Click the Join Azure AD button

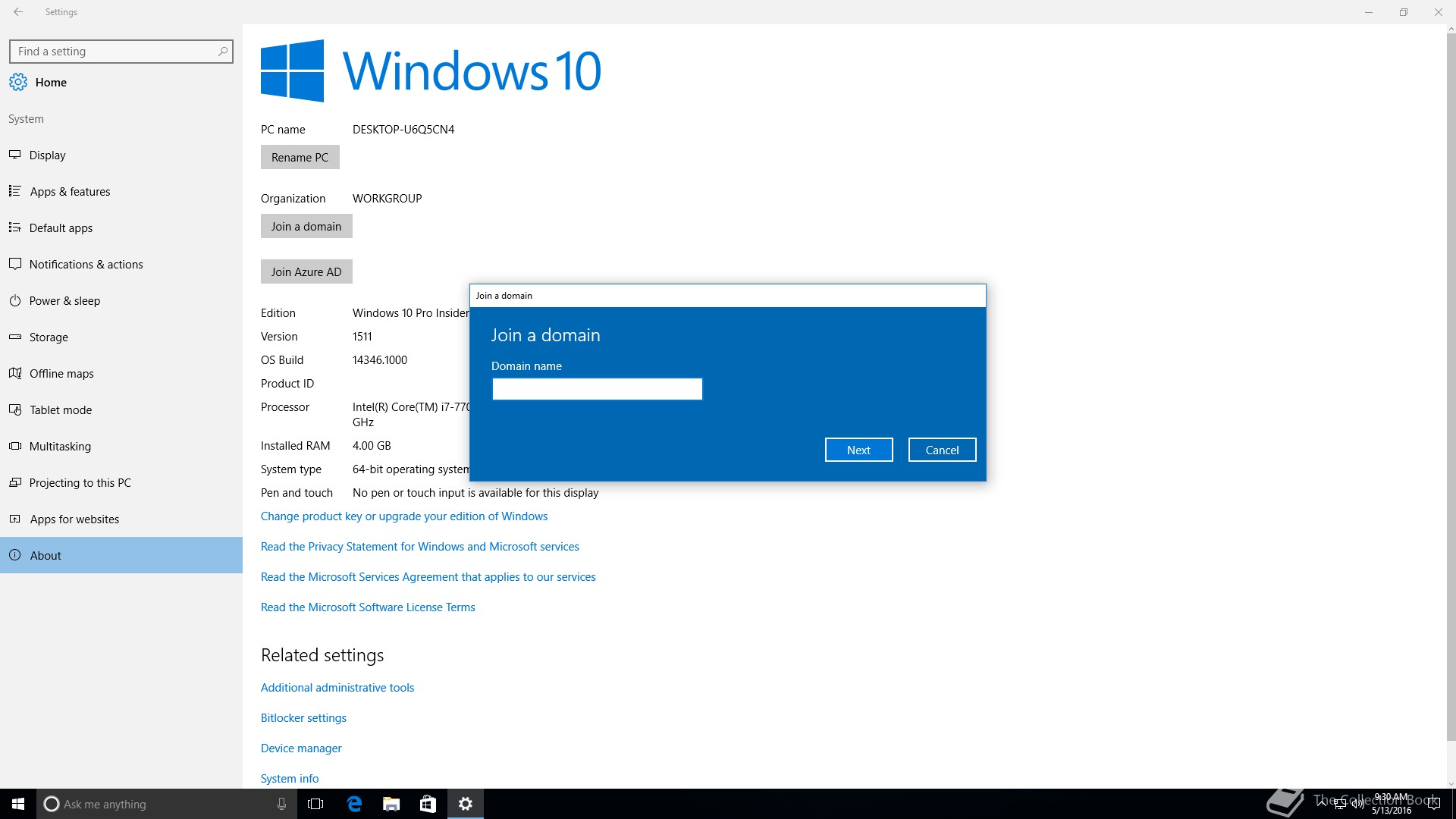coord(306,271)
